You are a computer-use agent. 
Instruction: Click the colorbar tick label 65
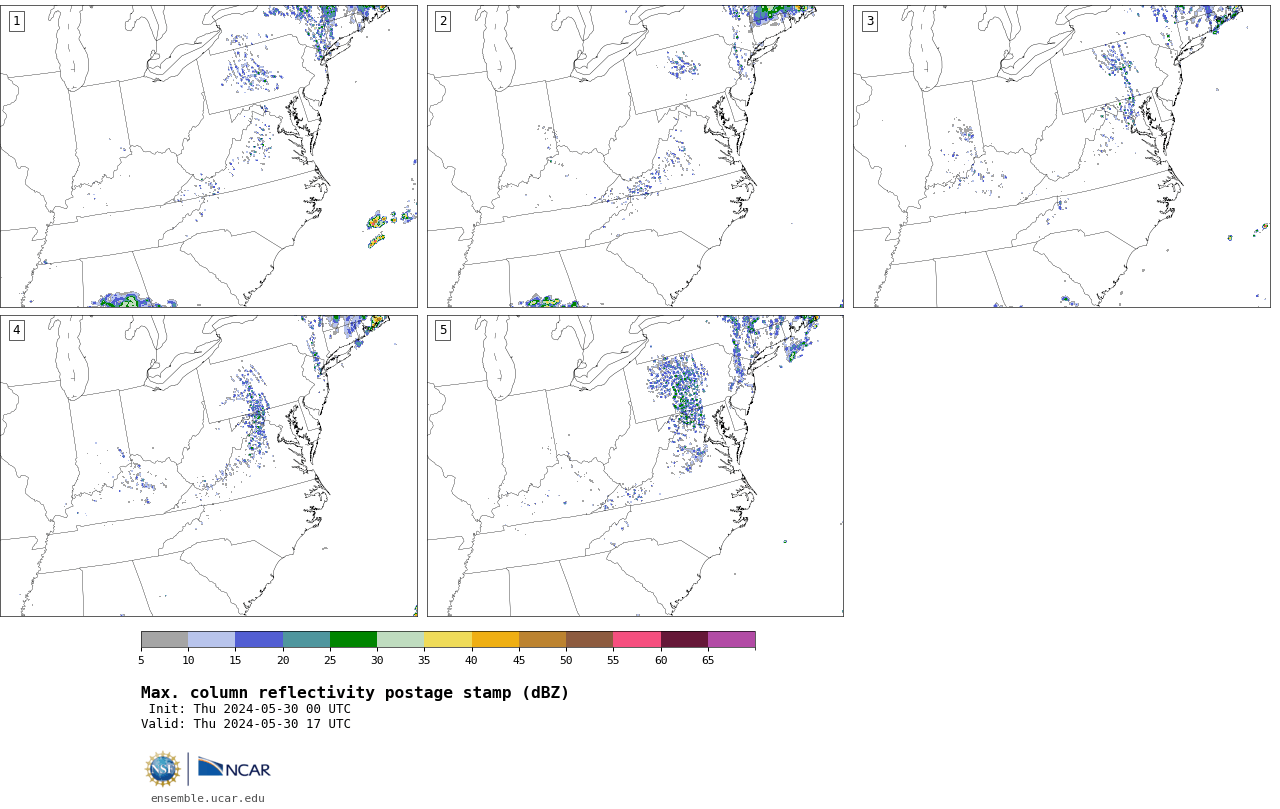click(x=708, y=660)
